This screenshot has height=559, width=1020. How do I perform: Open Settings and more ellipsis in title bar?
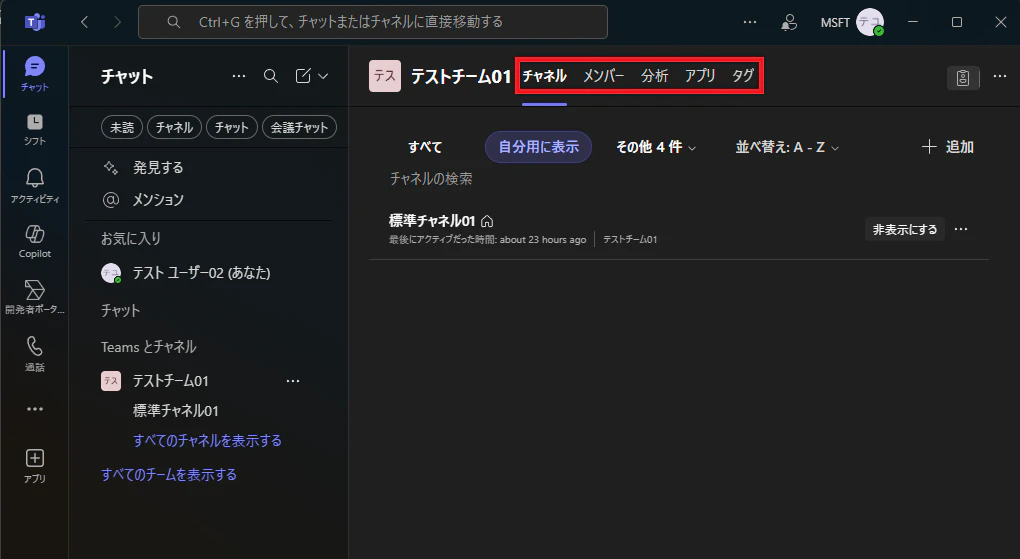[x=750, y=22]
